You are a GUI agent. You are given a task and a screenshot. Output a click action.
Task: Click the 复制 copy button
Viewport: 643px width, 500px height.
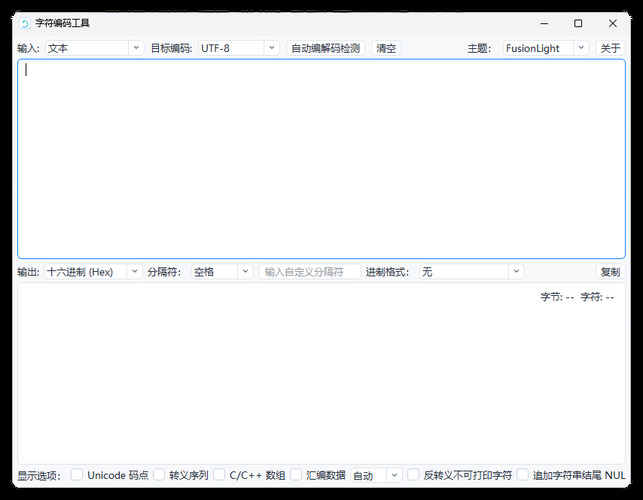tap(610, 271)
